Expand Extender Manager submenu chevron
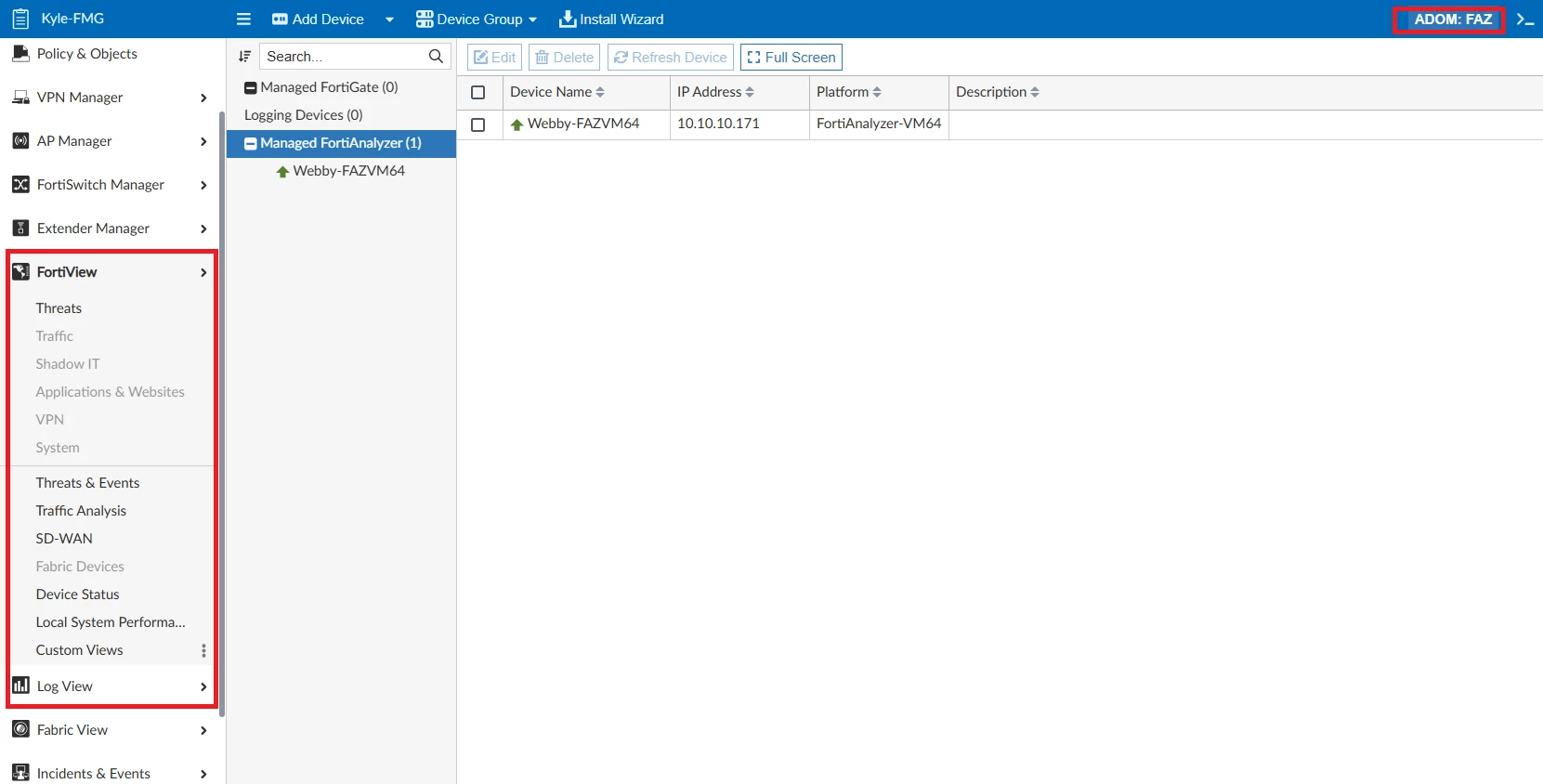This screenshot has width=1543, height=784. pyautogui.click(x=203, y=229)
